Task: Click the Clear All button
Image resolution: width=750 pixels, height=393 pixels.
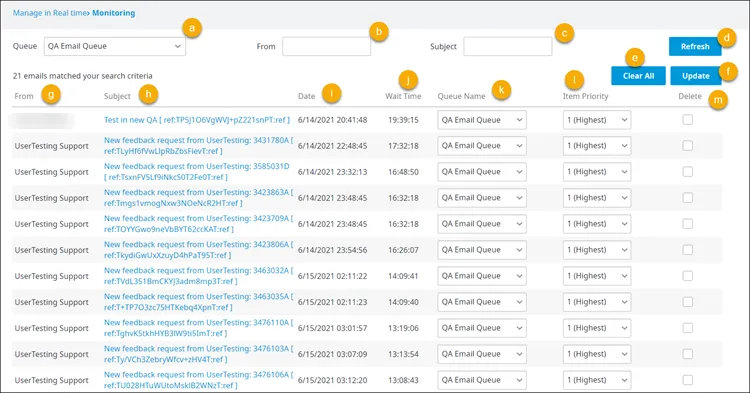Action: point(638,76)
